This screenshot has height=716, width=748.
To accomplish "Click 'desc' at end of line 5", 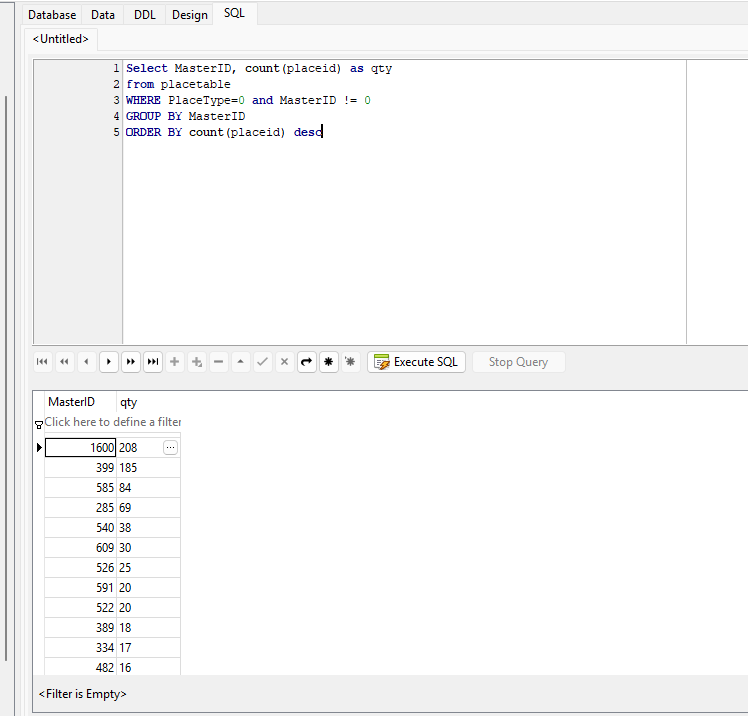I will (x=308, y=132).
